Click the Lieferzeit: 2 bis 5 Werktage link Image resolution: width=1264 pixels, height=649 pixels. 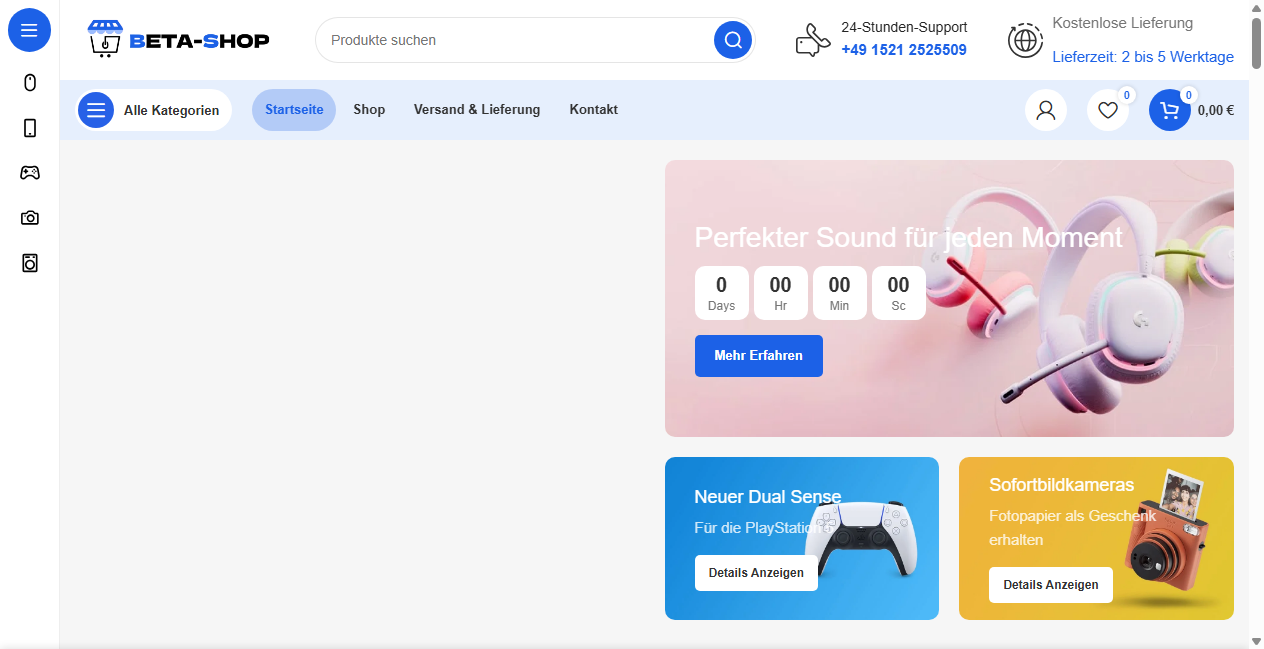(x=1143, y=57)
